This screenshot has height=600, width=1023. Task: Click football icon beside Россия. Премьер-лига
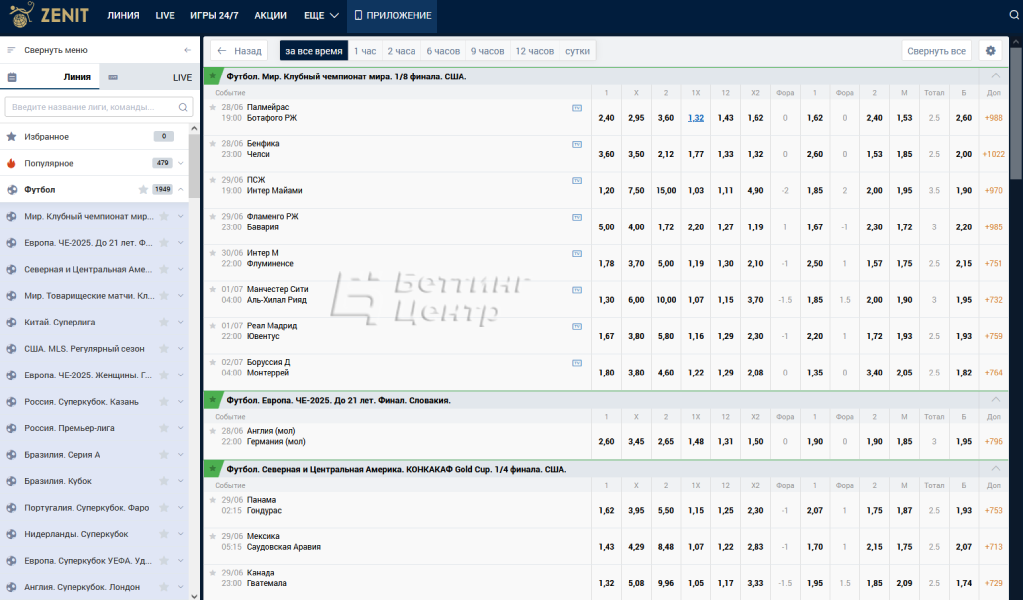point(11,428)
